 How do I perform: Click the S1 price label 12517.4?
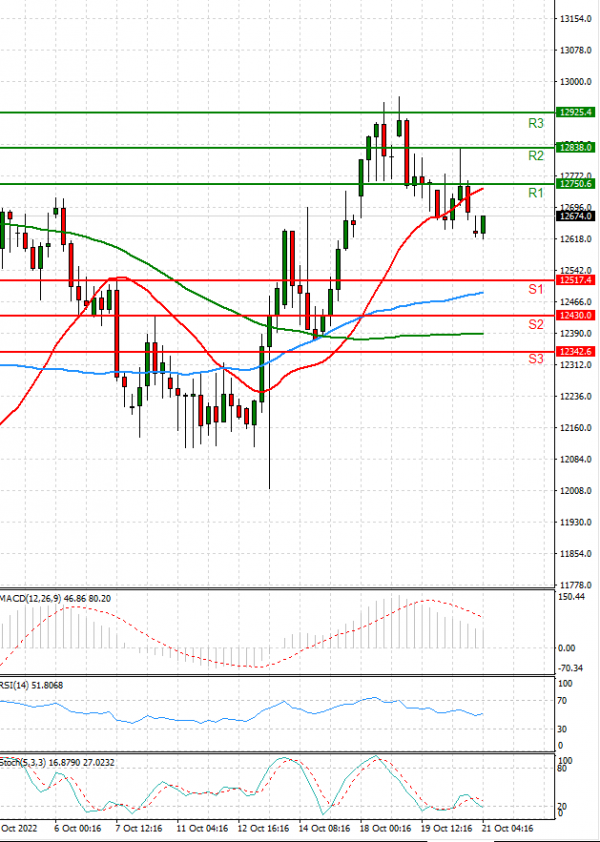[x=576, y=280]
